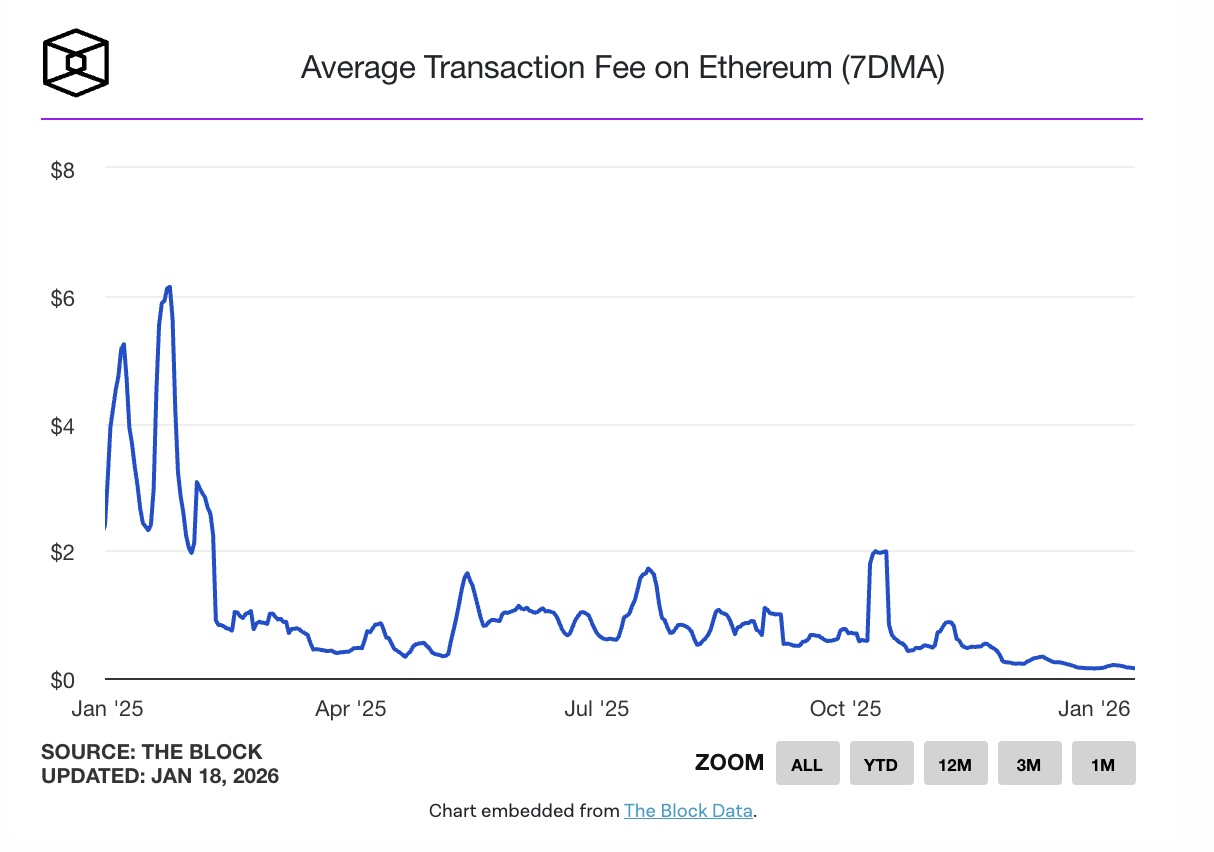The height and width of the screenshot is (852, 1214).
Task: Click the Jan '25 x-axis label
Action: 109,709
